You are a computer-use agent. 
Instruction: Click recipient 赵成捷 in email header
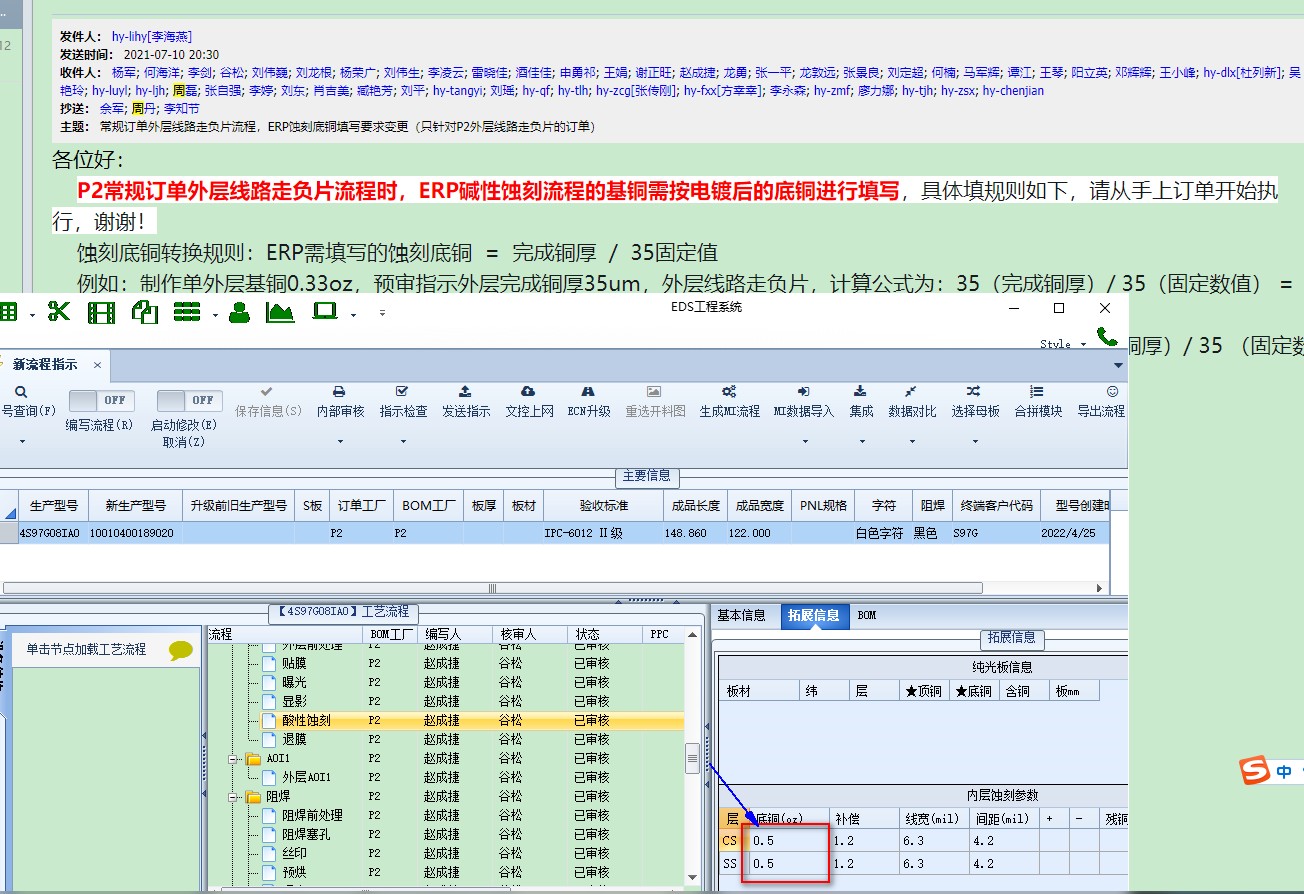(697, 73)
